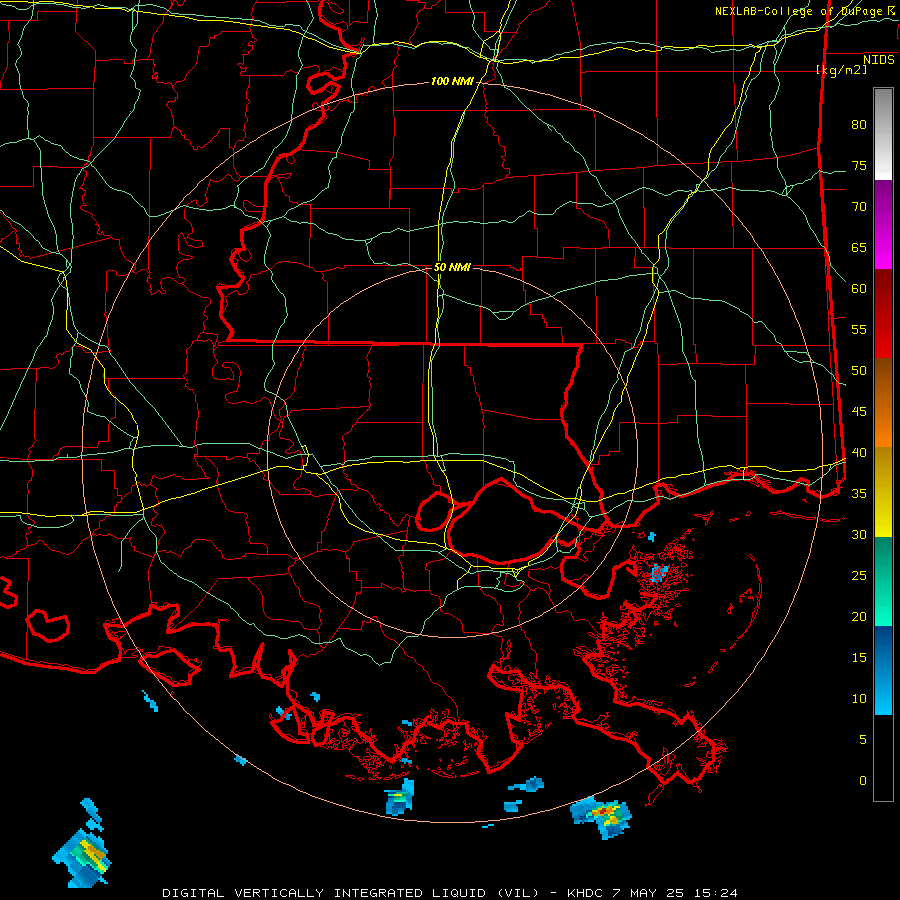Viewport: 900px width, 900px height.
Task: Click the scale value 20
Action: [x=859, y=616]
